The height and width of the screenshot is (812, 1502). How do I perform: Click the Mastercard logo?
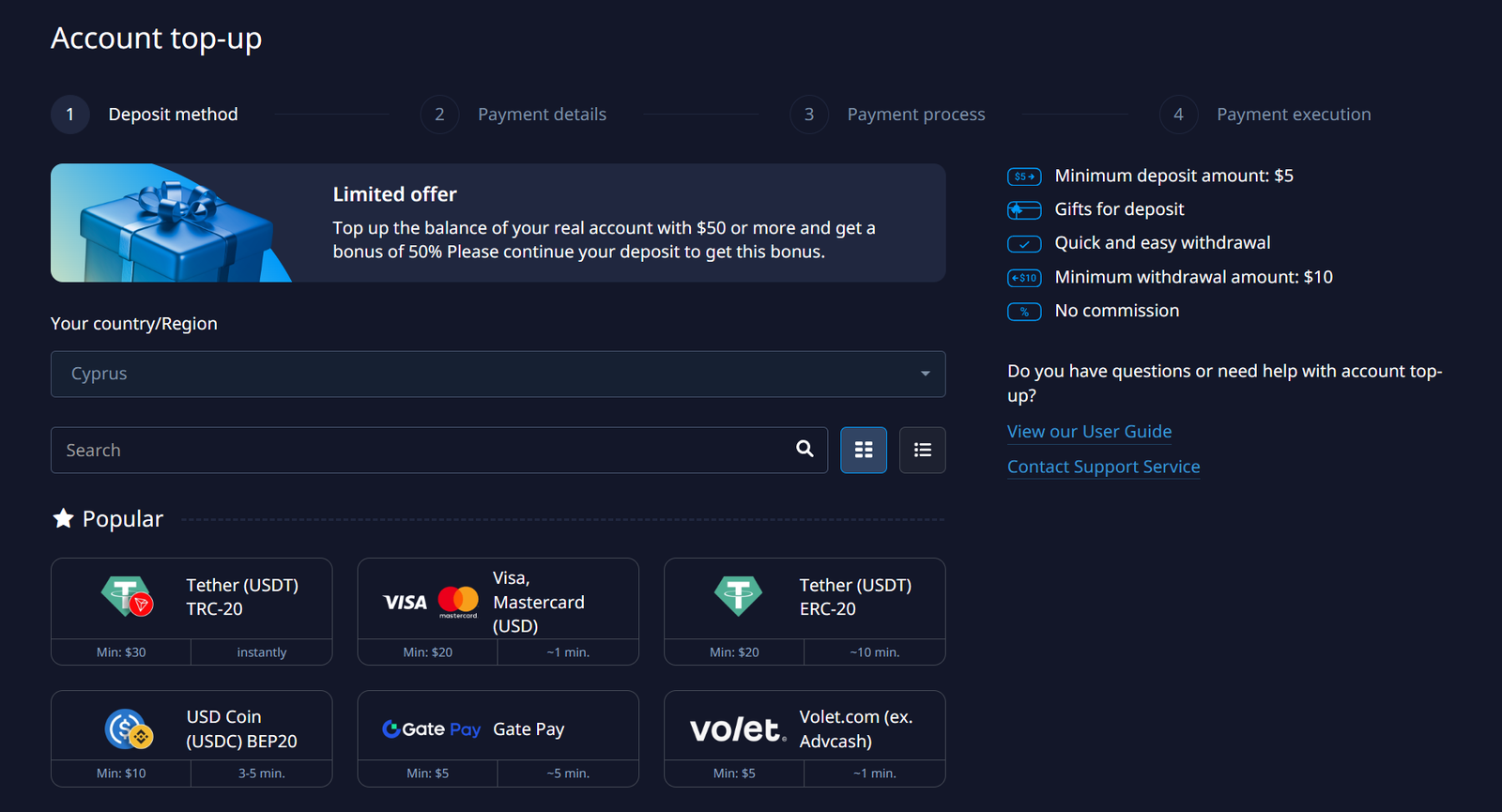click(x=458, y=602)
